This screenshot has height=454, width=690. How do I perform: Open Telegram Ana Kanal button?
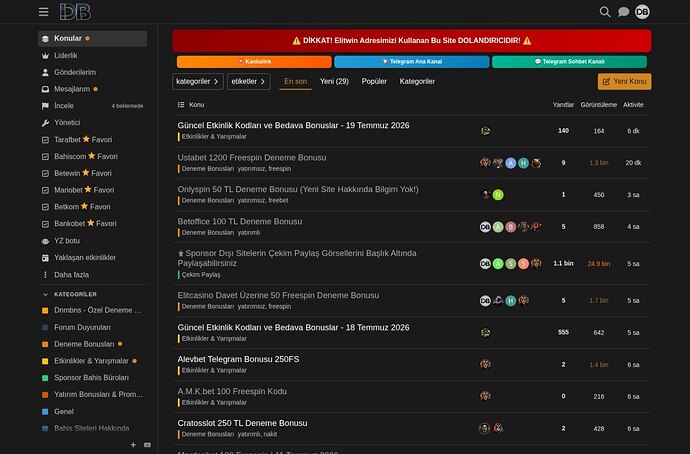tap(412, 62)
